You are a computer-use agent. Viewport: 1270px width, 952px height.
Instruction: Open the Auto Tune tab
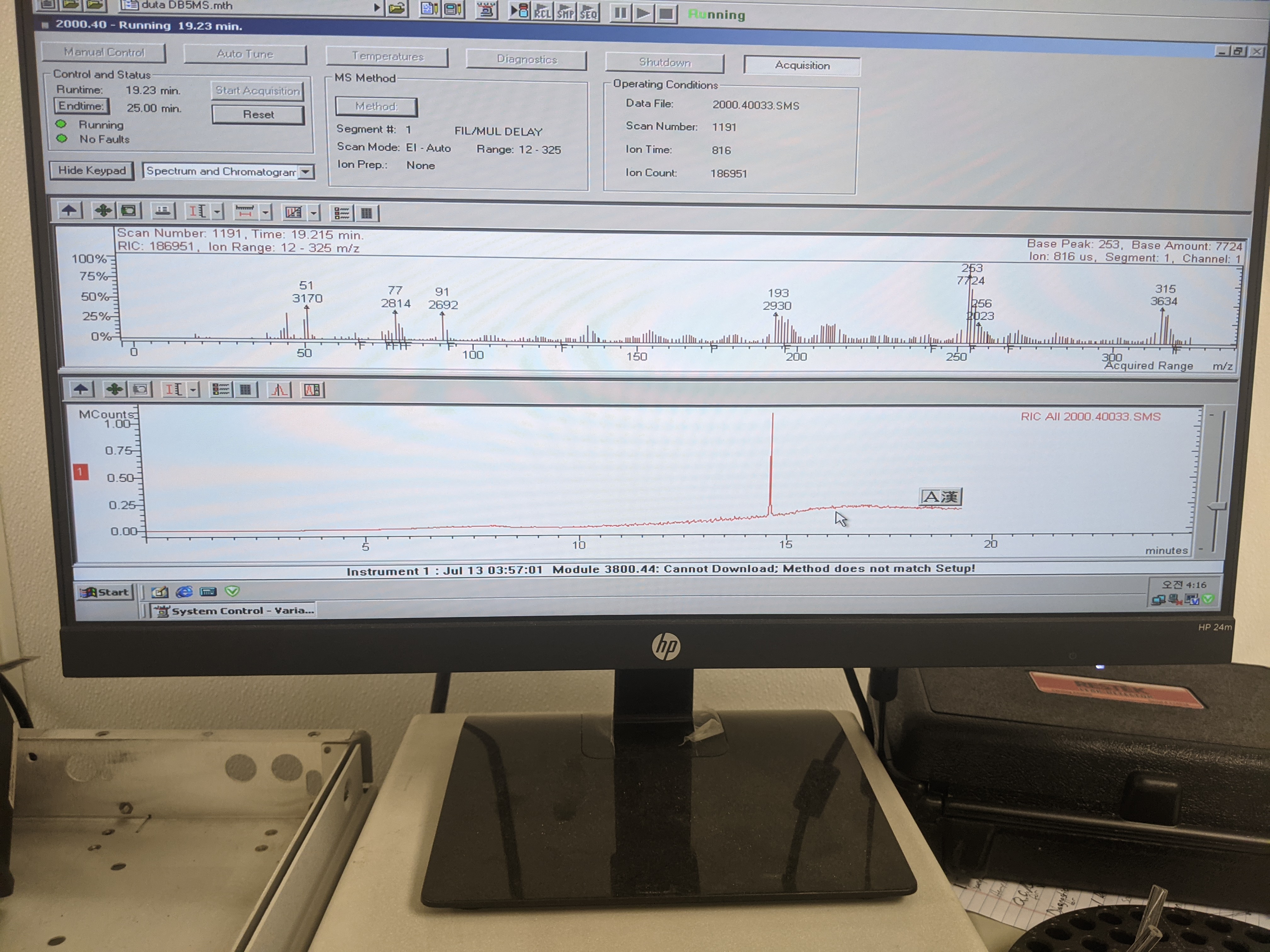[x=245, y=54]
